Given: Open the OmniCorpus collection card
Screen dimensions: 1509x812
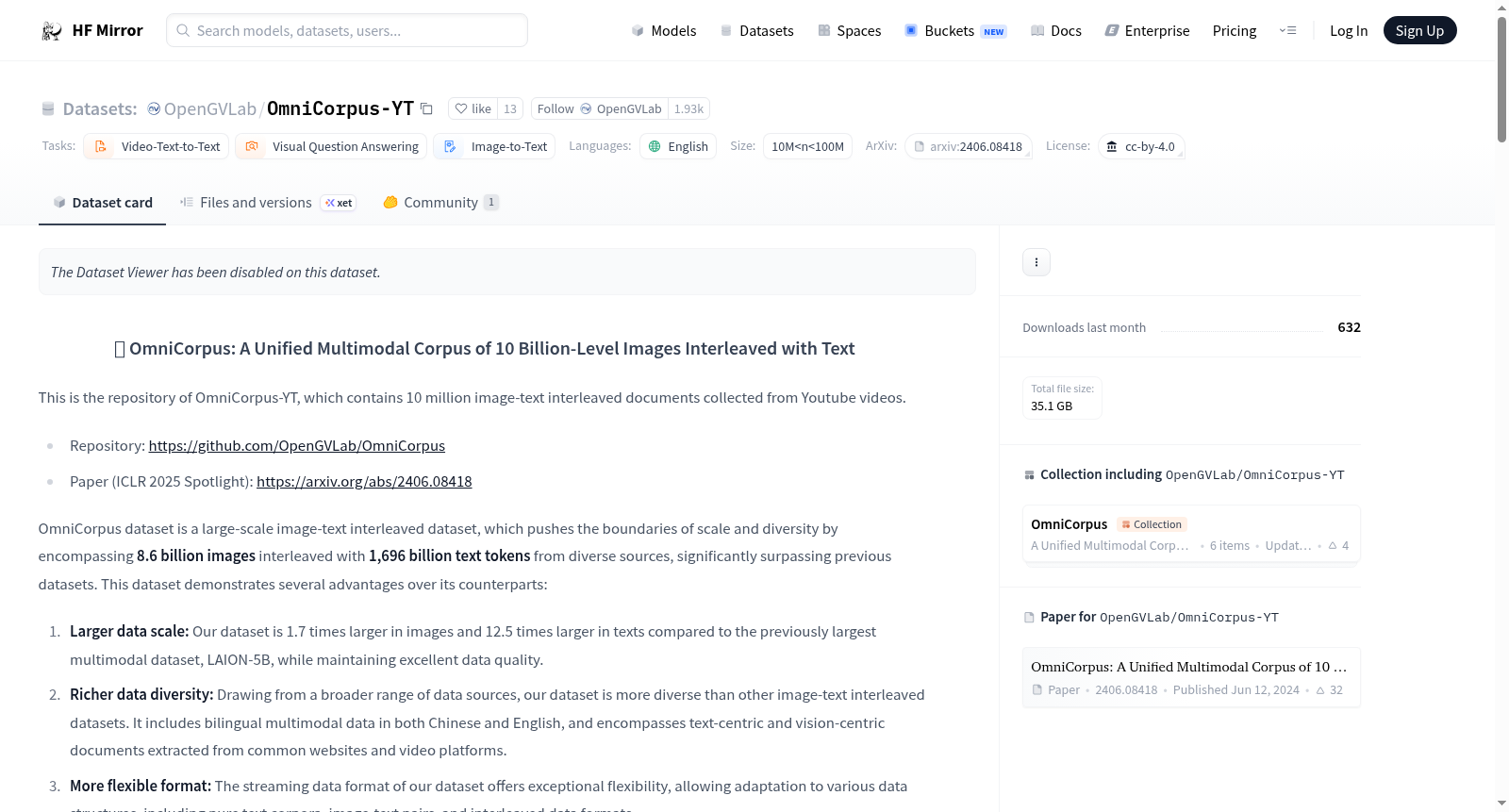Looking at the screenshot, I should [x=1191, y=534].
